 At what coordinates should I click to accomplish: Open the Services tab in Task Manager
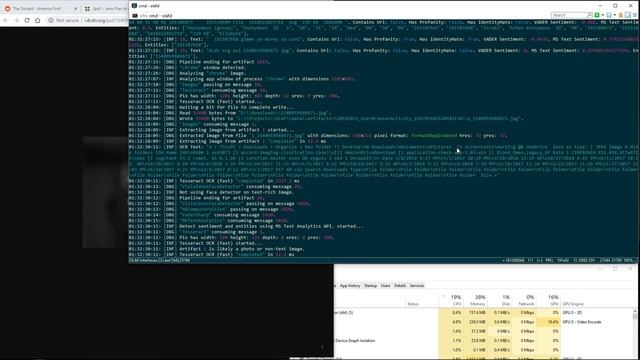pos(417,286)
